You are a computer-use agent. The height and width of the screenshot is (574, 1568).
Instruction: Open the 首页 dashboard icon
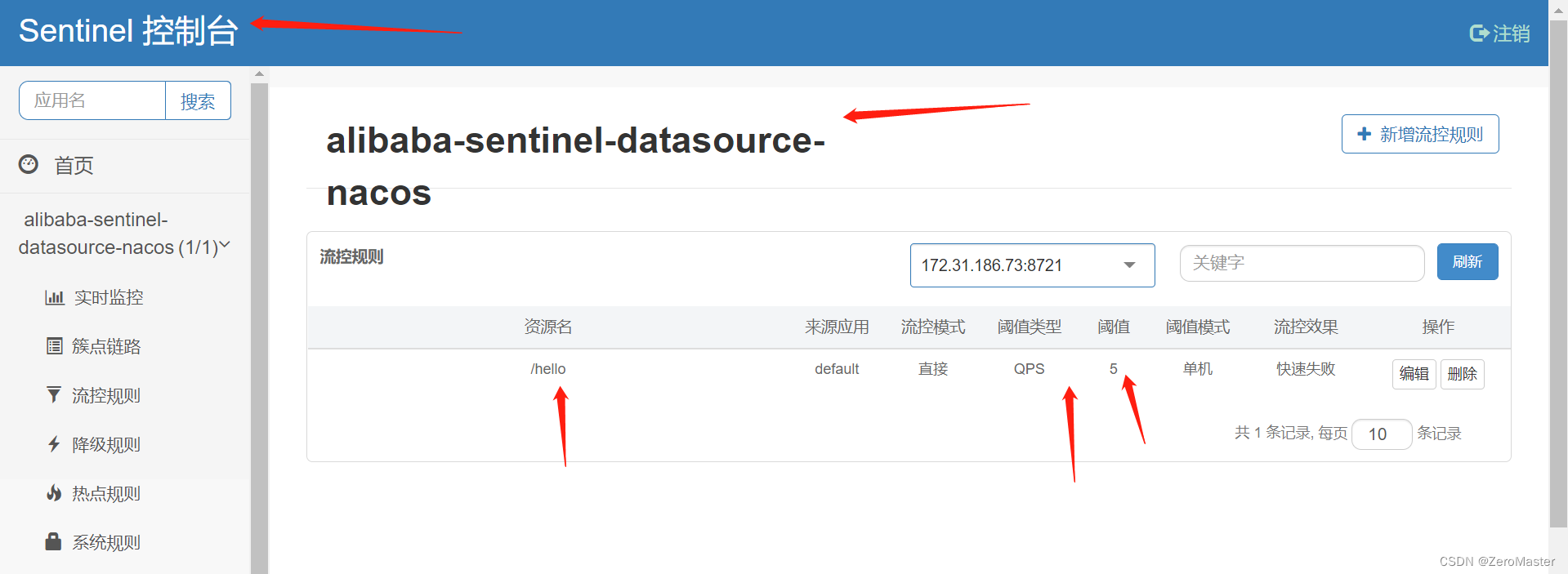pos(29,164)
